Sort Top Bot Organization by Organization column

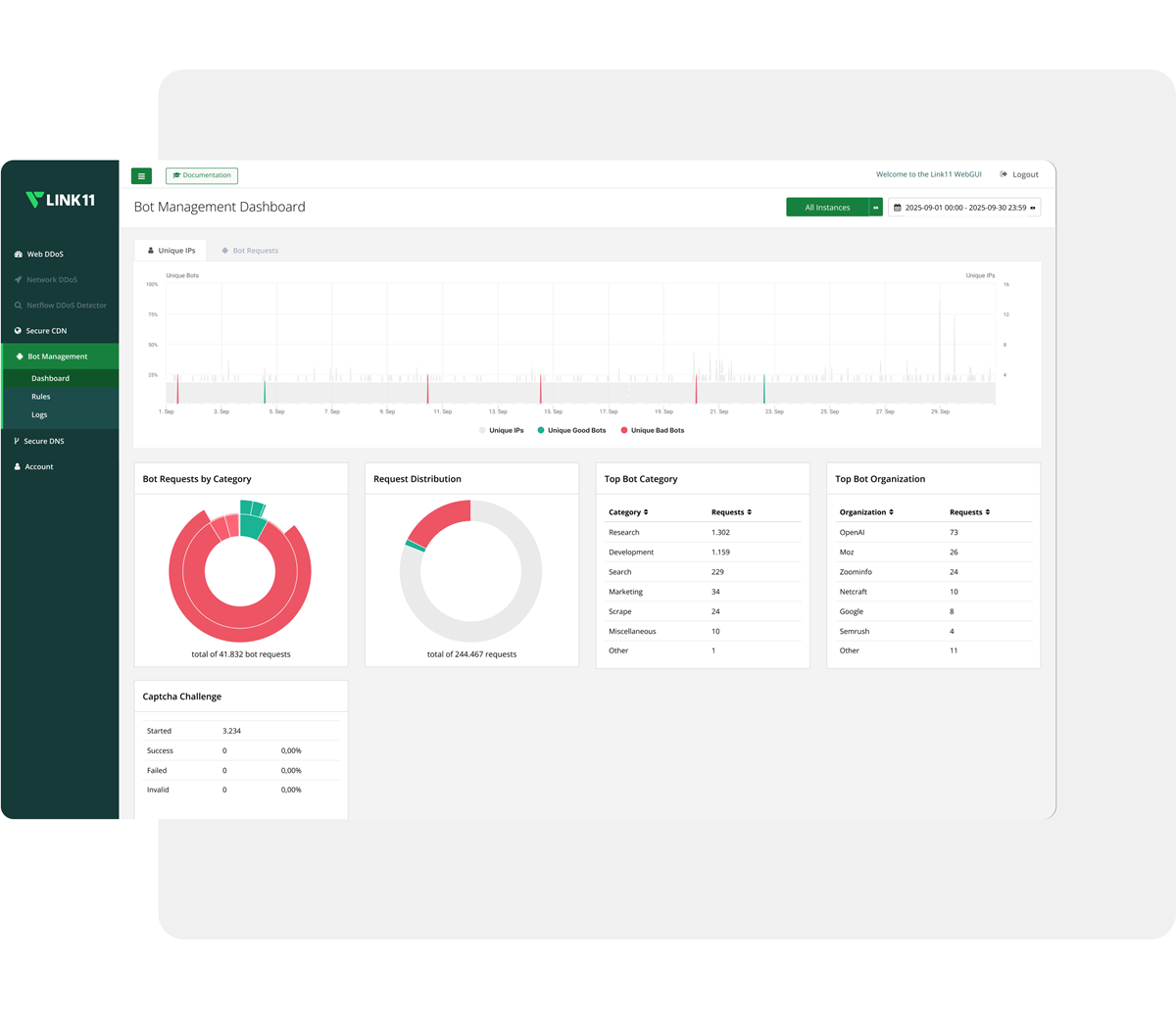(x=866, y=512)
